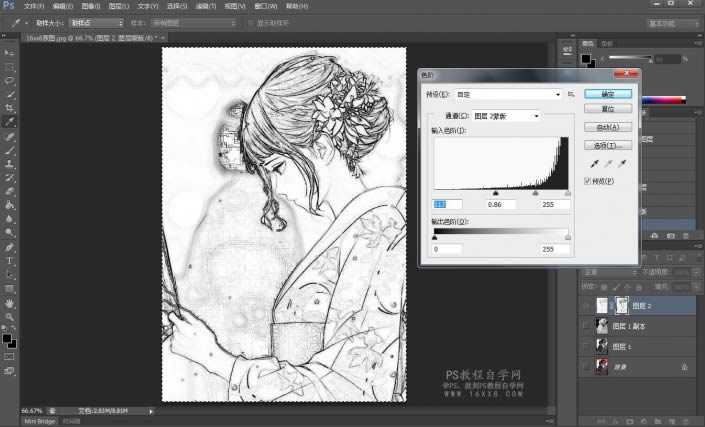Select the Type (T) tool

(10, 260)
